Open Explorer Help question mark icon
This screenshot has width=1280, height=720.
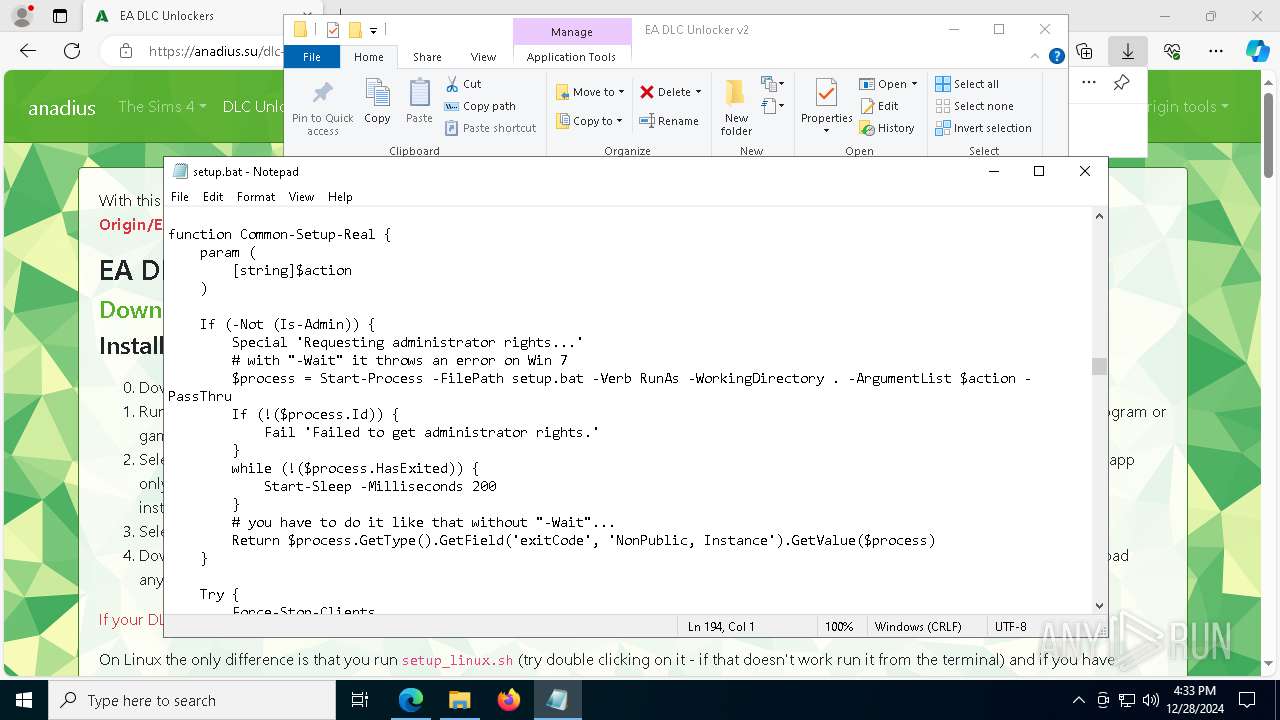1056,57
